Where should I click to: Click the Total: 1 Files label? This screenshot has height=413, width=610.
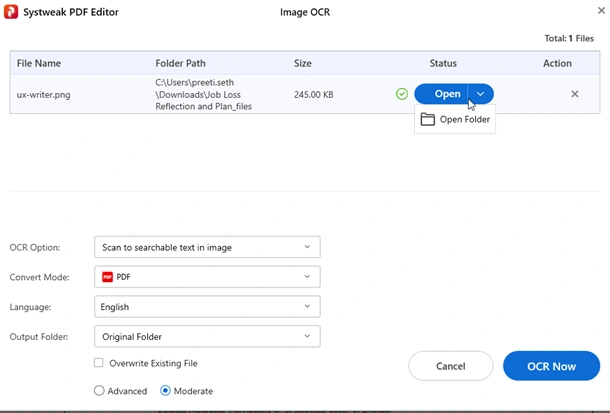click(x=569, y=38)
